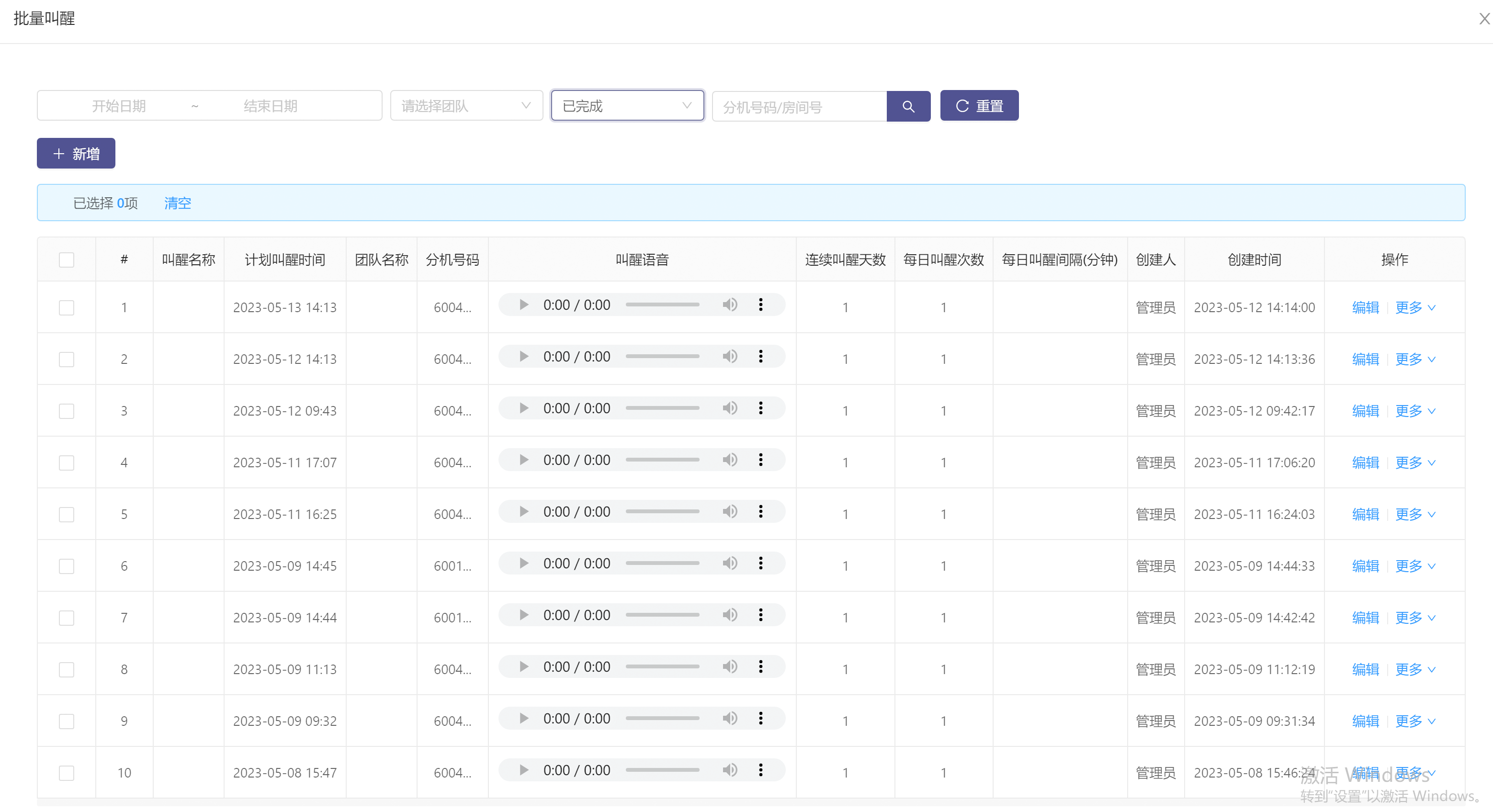
Task: Click the 叫醒语音 column header
Action: [x=642, y=259]
